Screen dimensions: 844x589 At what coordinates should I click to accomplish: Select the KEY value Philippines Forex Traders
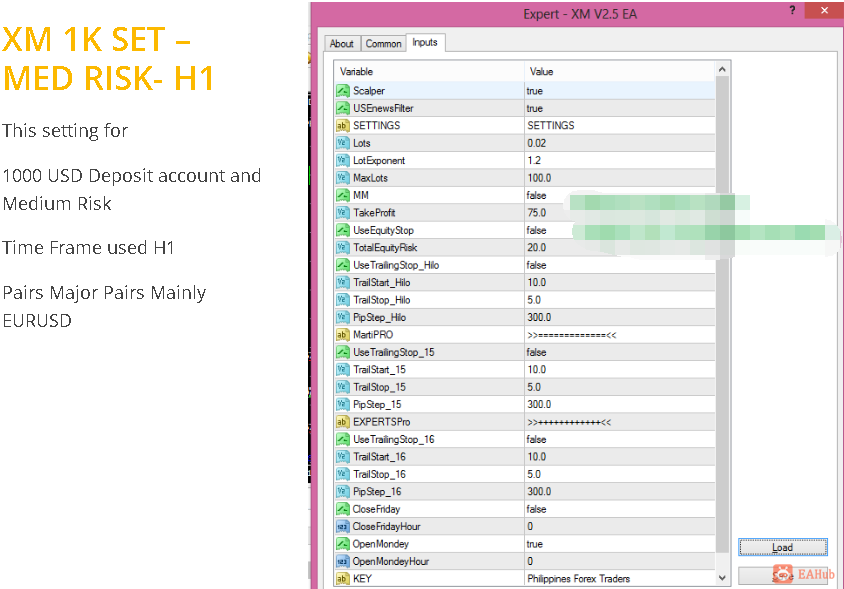[x=620, y=579]
